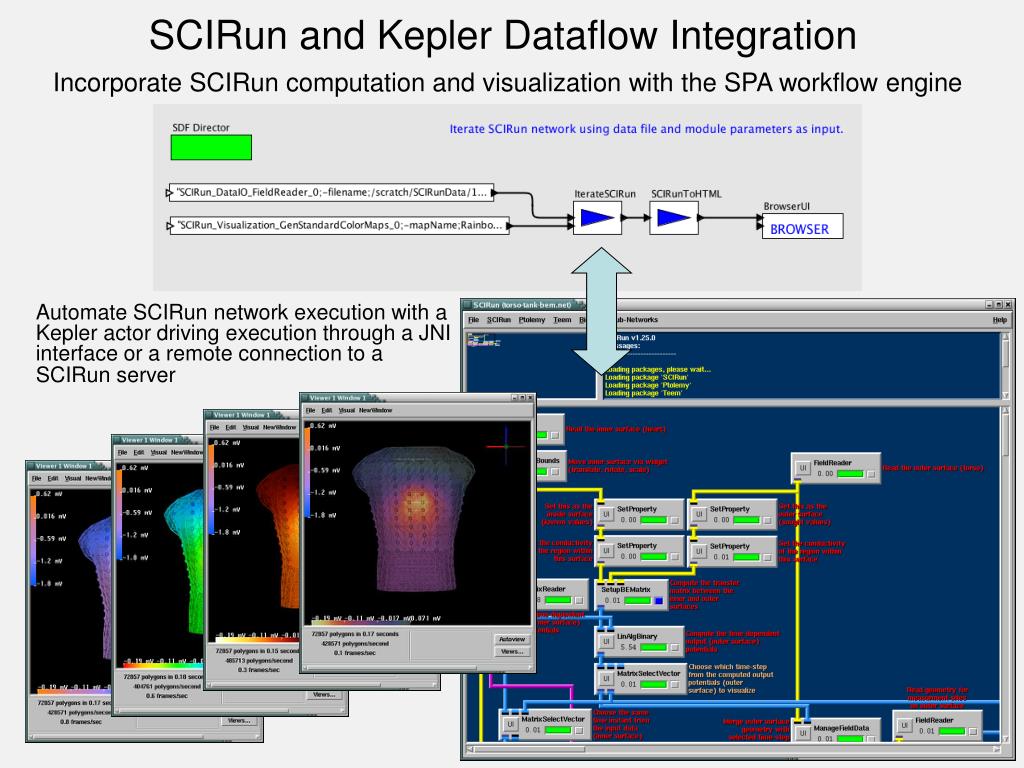The height and width of the screenshot is (768, 1024).
Task: Select the SCIRun_DataIO_FieldReader_0 string parameter box
Action: (331, 193)
